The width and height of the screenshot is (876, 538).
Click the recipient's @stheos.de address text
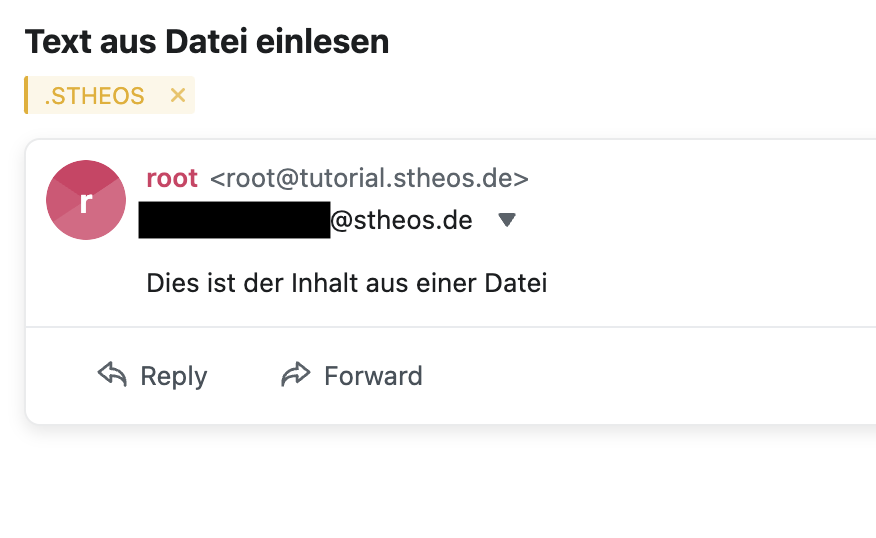click(401, 219)
